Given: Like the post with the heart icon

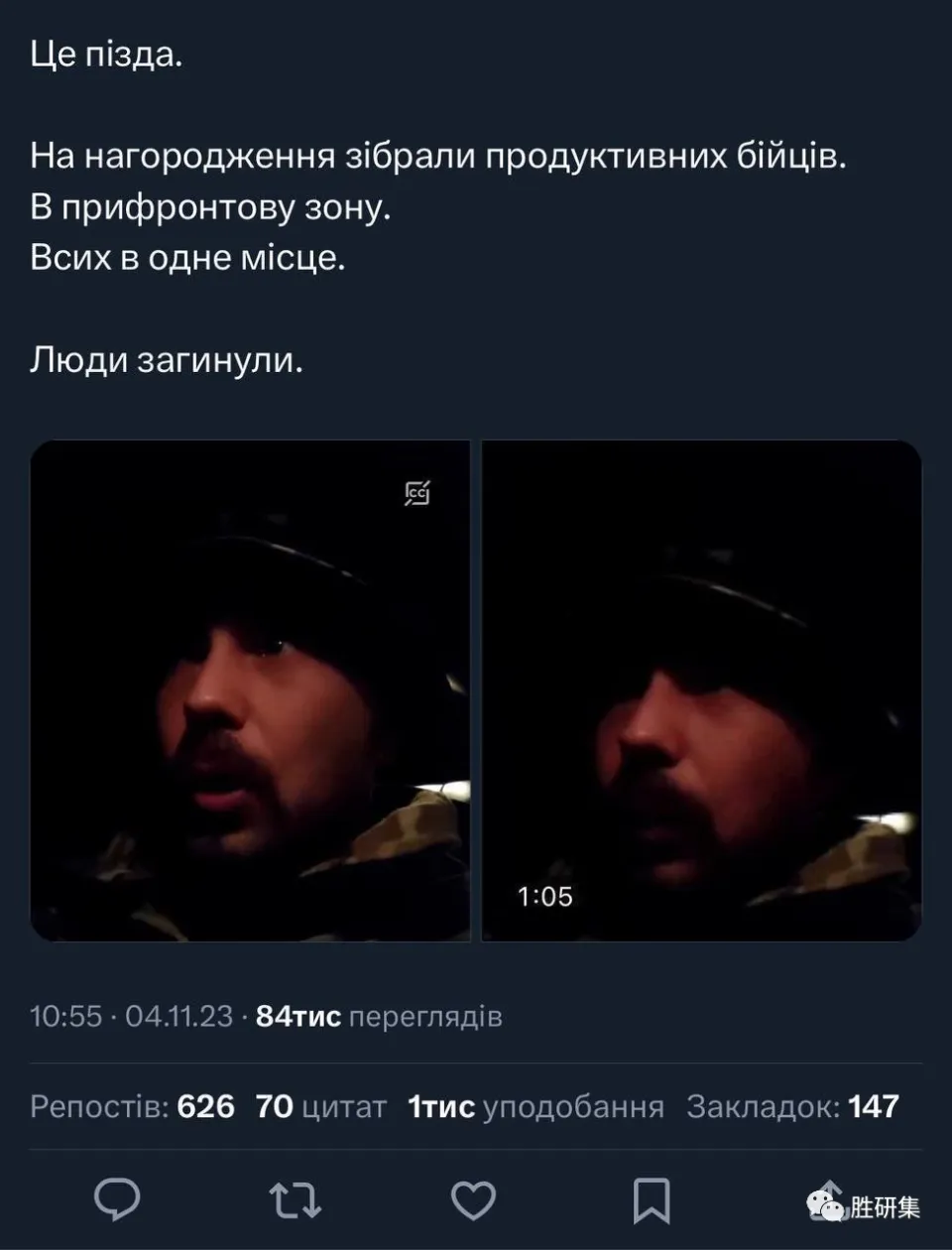Looking at the screenshot, I should (473, 1199).
